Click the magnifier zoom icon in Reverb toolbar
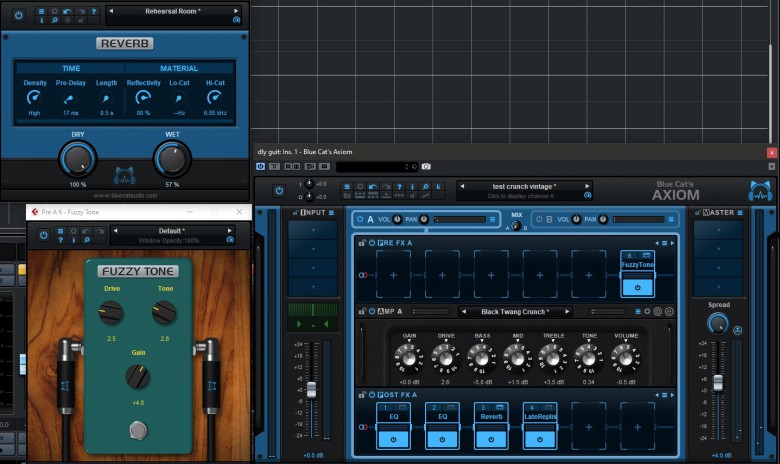This screenshot has width=780, height=464. (x=54, y=20)
